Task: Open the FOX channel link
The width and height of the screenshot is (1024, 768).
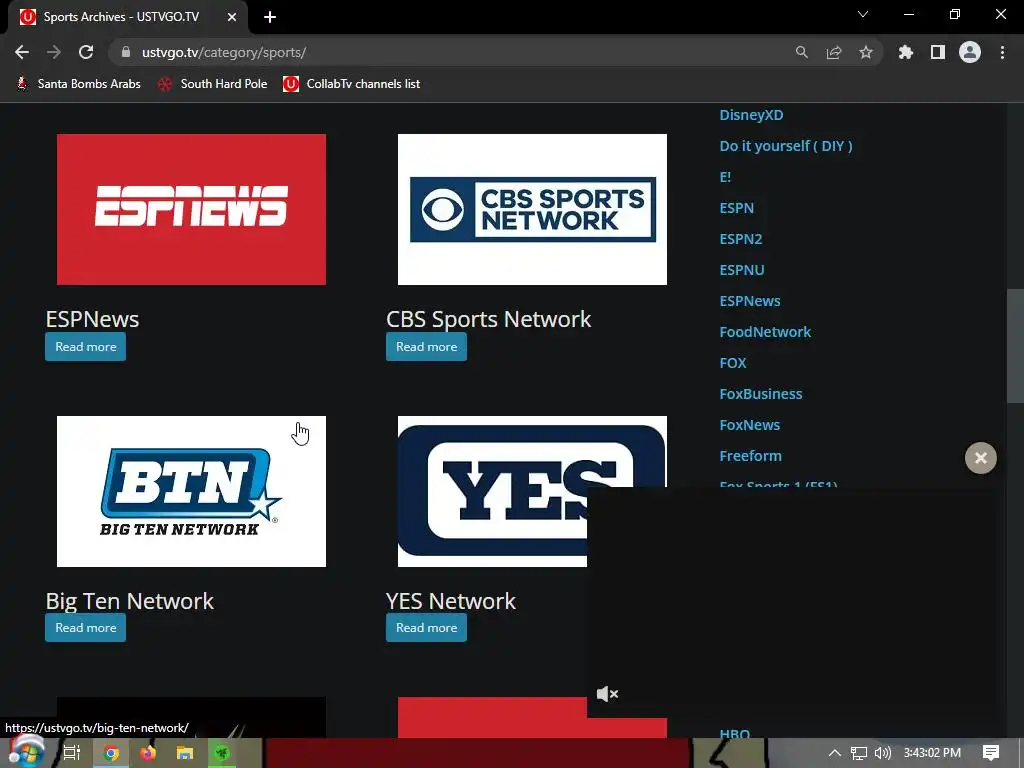Action: 733,363
